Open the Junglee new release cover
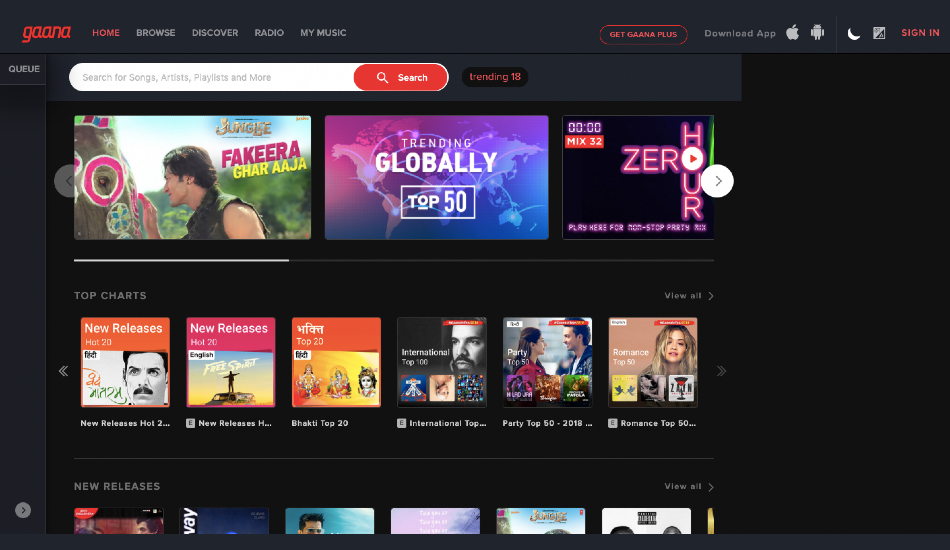This screenshot has height=550, width=950. [x=541, y=521]
